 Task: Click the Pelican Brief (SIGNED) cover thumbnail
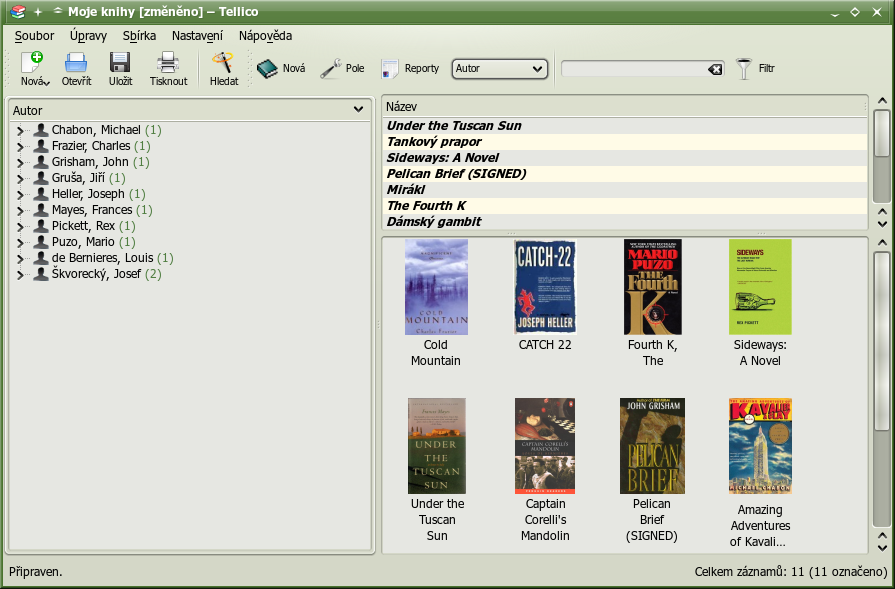pyautogui.click(x=652, y=446)
